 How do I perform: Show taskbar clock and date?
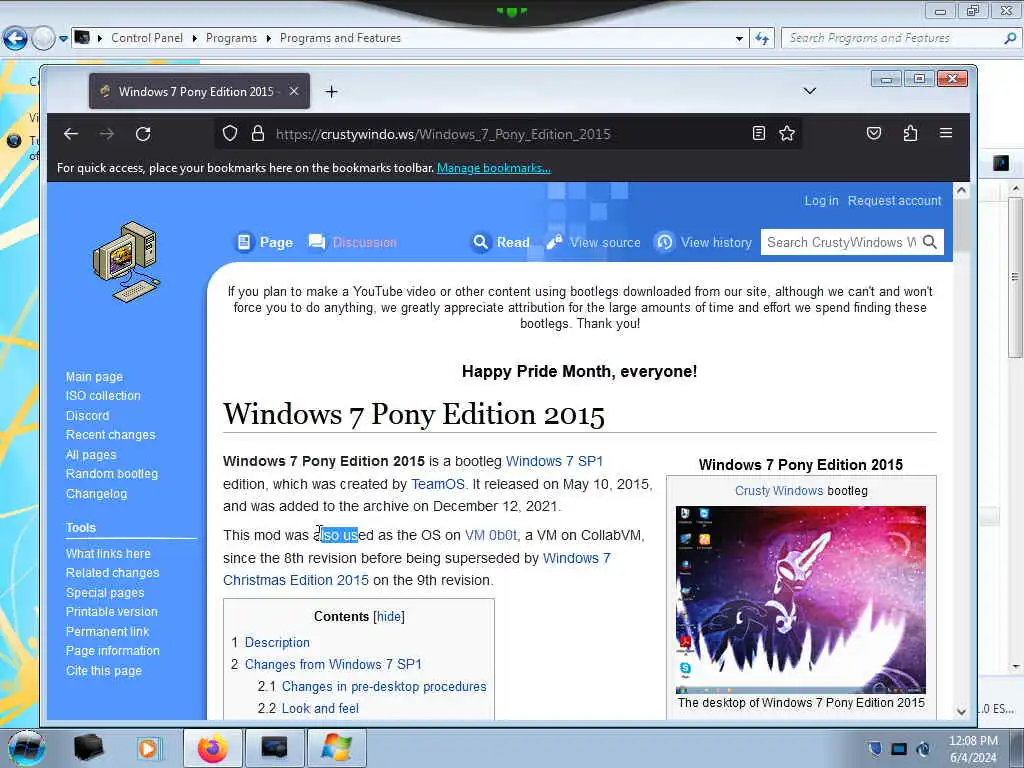(x=972, y=749)
